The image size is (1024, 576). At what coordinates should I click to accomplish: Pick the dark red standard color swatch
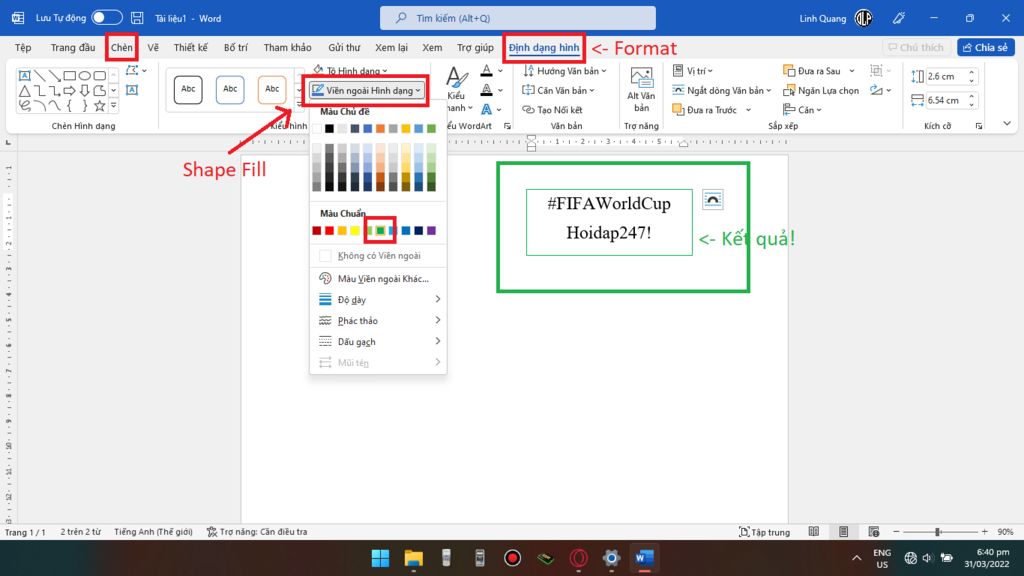(x=317, y=231)
